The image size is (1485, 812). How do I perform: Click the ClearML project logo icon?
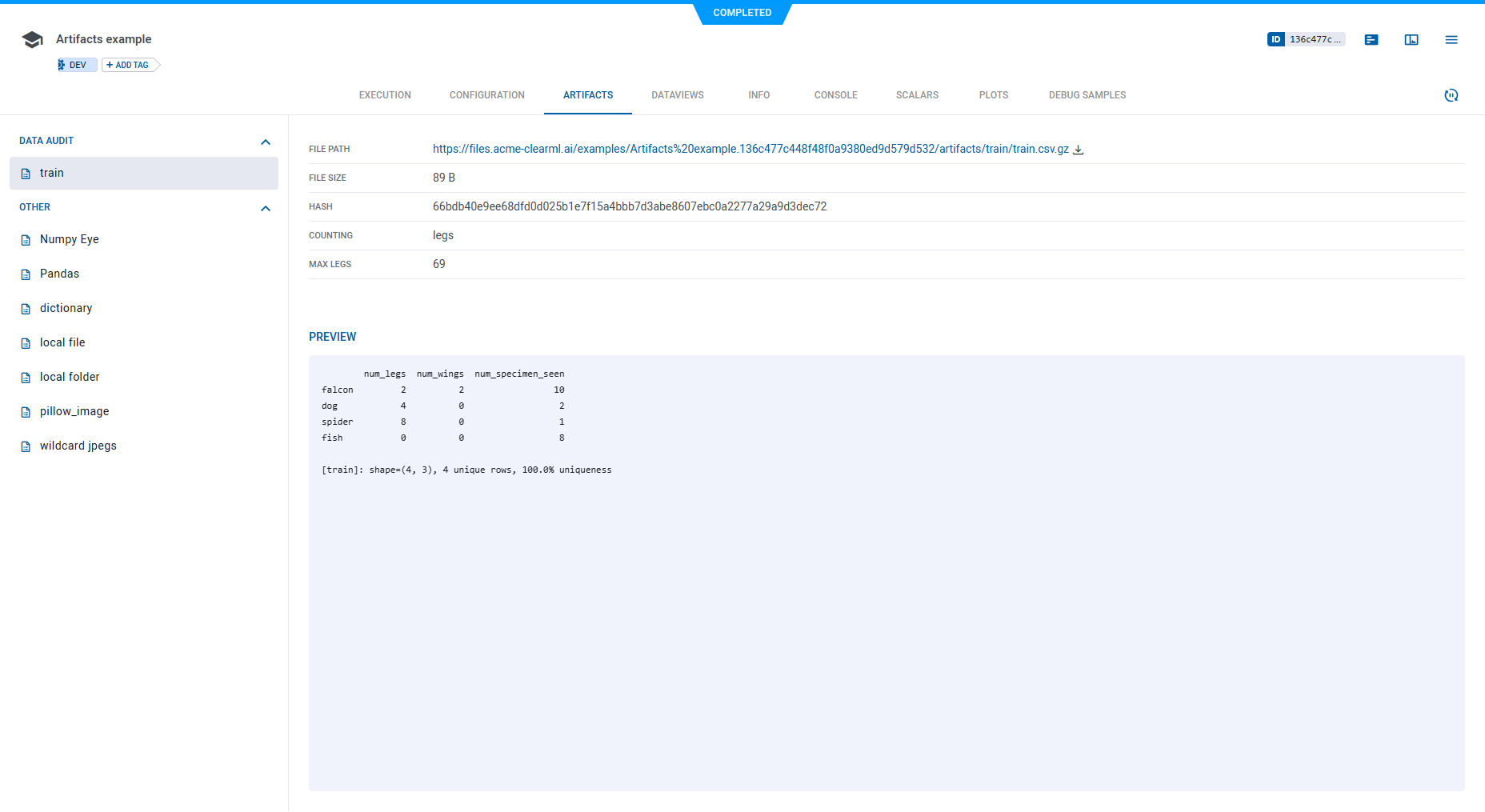tap(32, 38)
